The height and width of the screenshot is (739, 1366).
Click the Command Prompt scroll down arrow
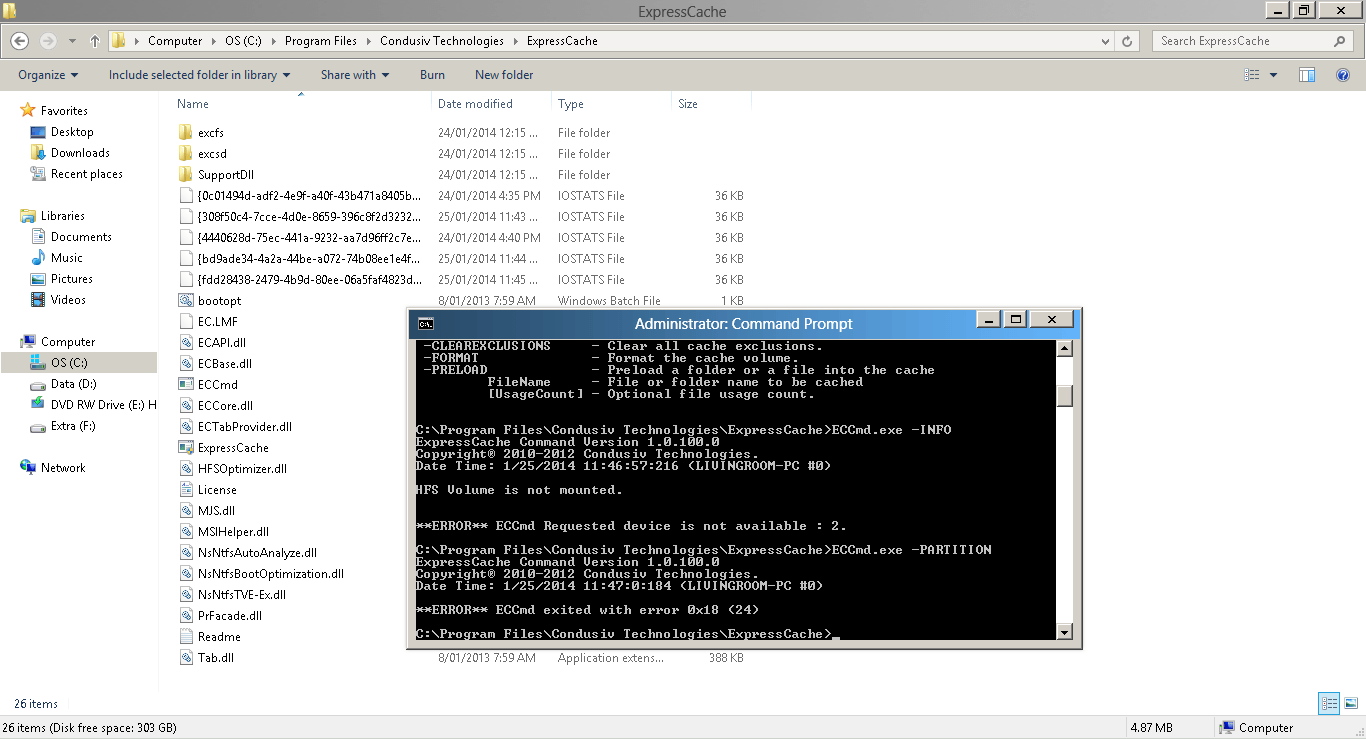pos(1065,632)
